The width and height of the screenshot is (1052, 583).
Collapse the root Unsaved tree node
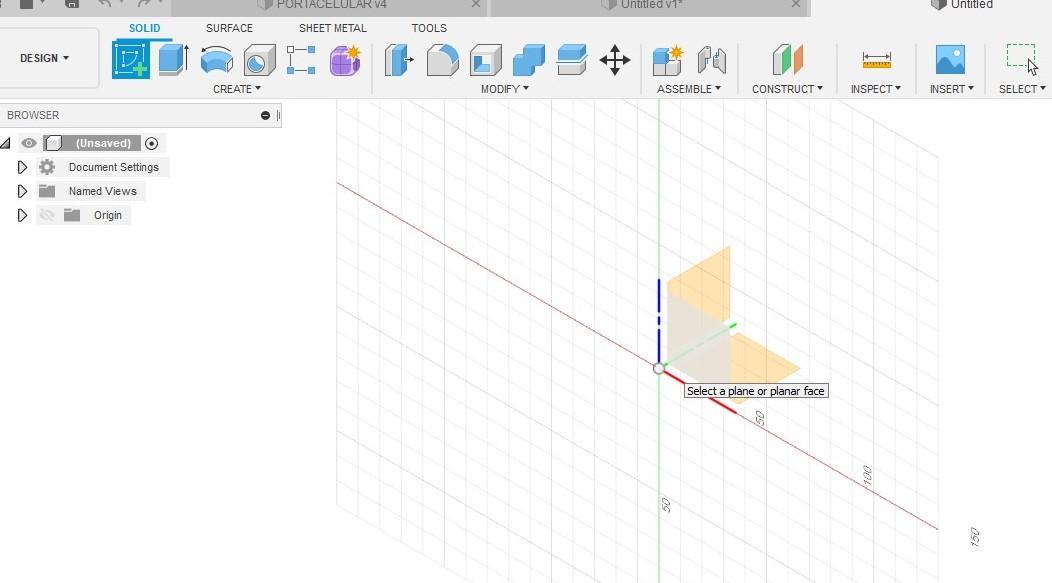tap(5, 143)
